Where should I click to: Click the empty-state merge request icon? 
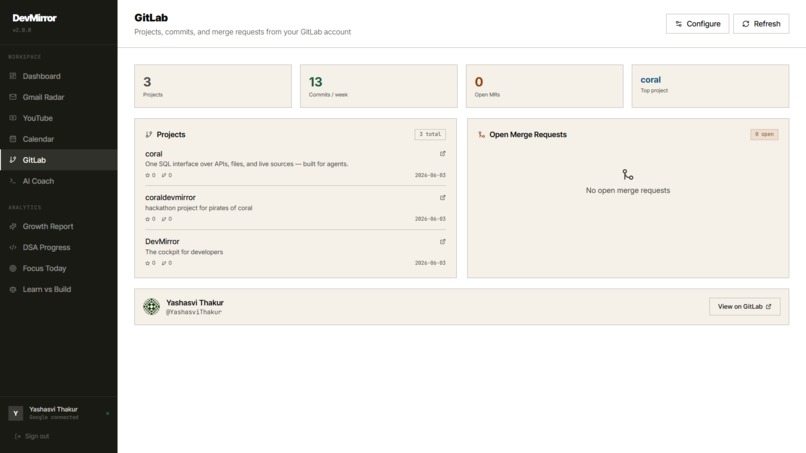(628, 175)
